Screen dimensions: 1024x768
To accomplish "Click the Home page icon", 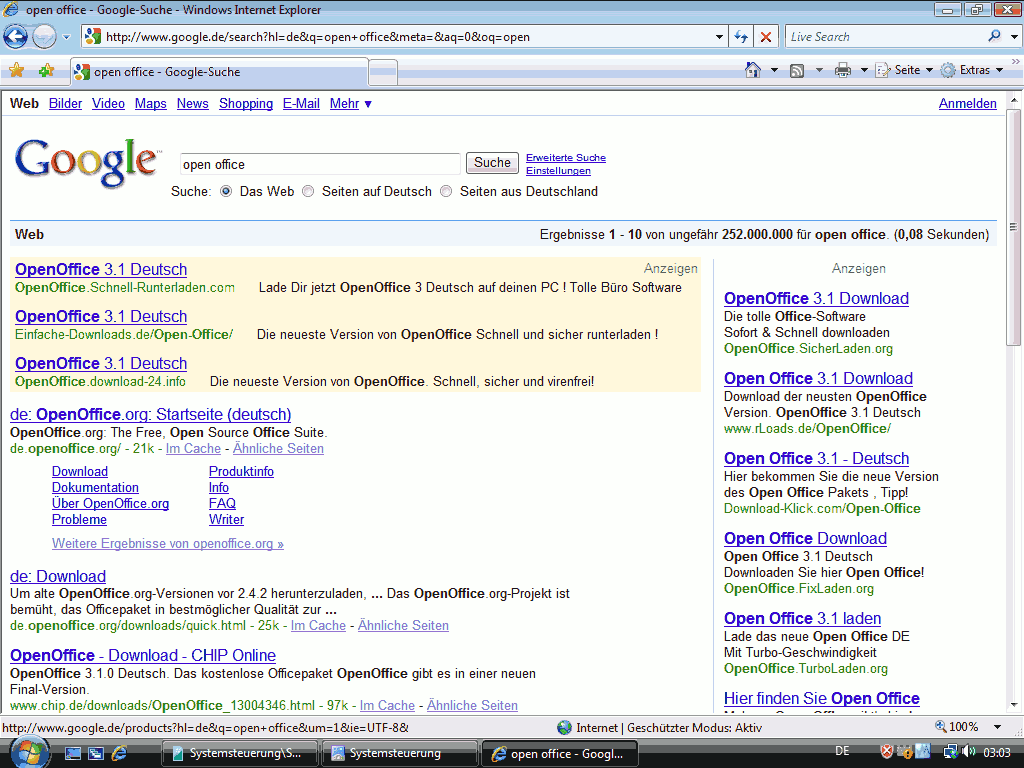I will (x=753, y=70).
